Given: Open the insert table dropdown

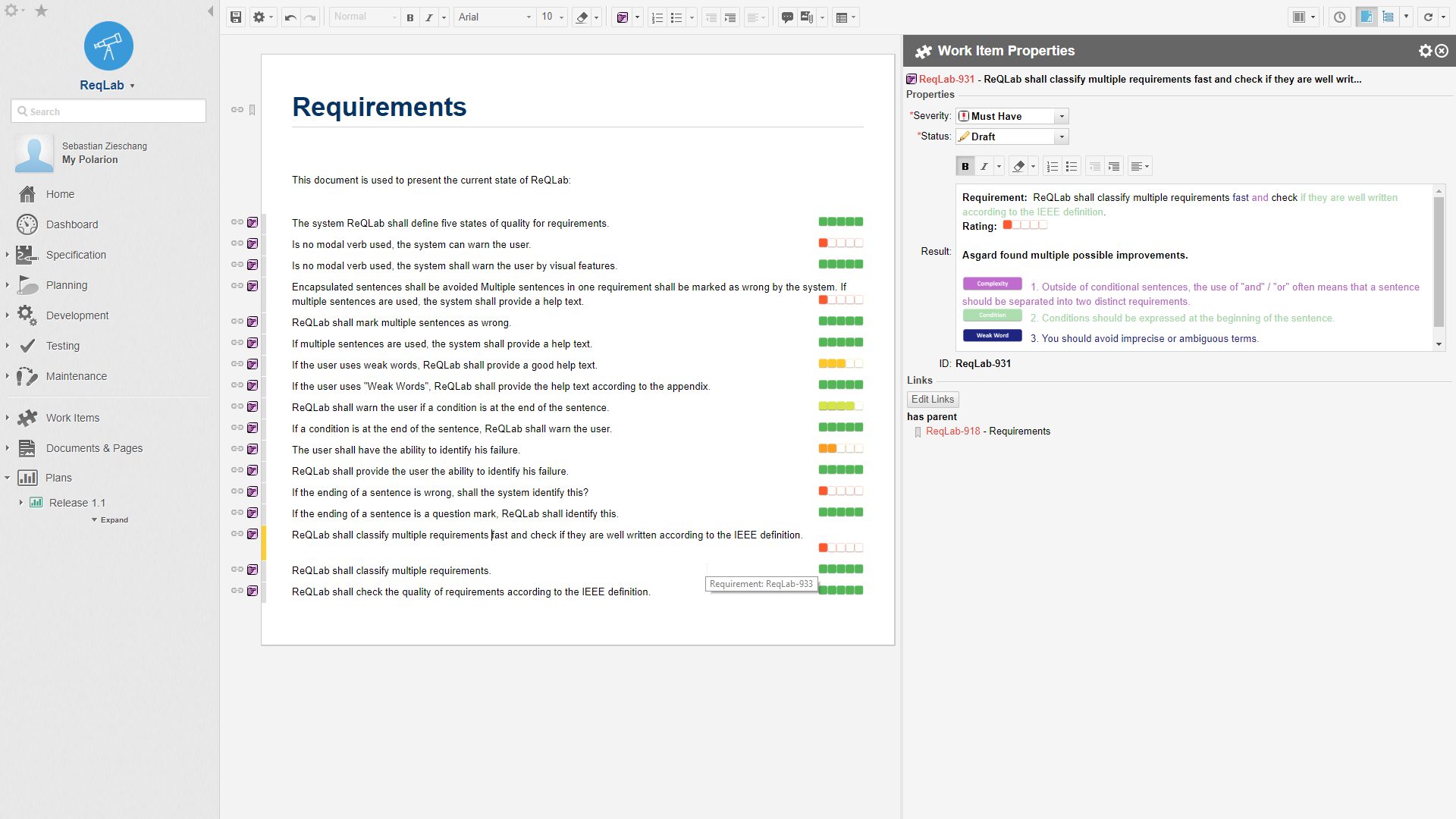Looking at the screenshot, I should pyautogui.click(x=846, y=17).
